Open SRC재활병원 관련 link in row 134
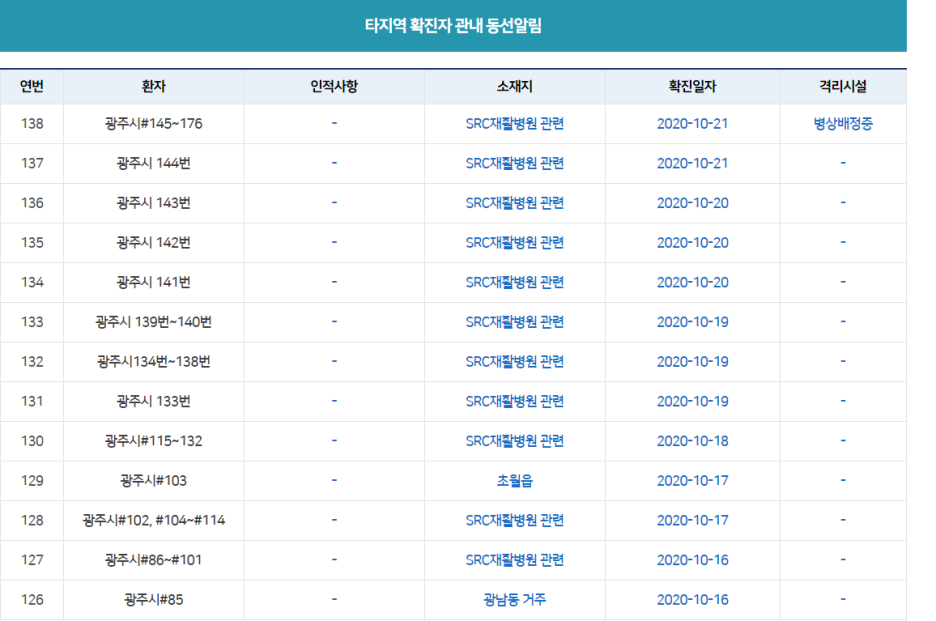The image size is (936, 621). [515, 282]
